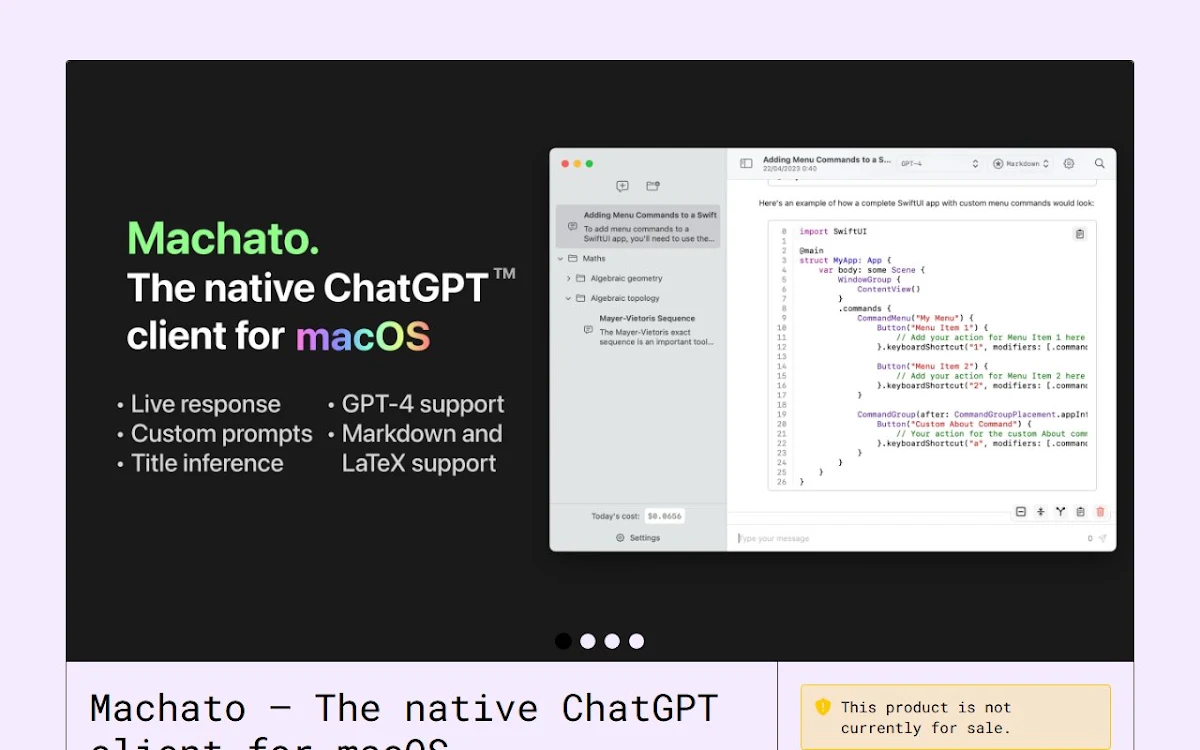This screenshot has height=750, width=1200.
Task: Click the Markdown and LaTeX support text
Action: point(422,448)
